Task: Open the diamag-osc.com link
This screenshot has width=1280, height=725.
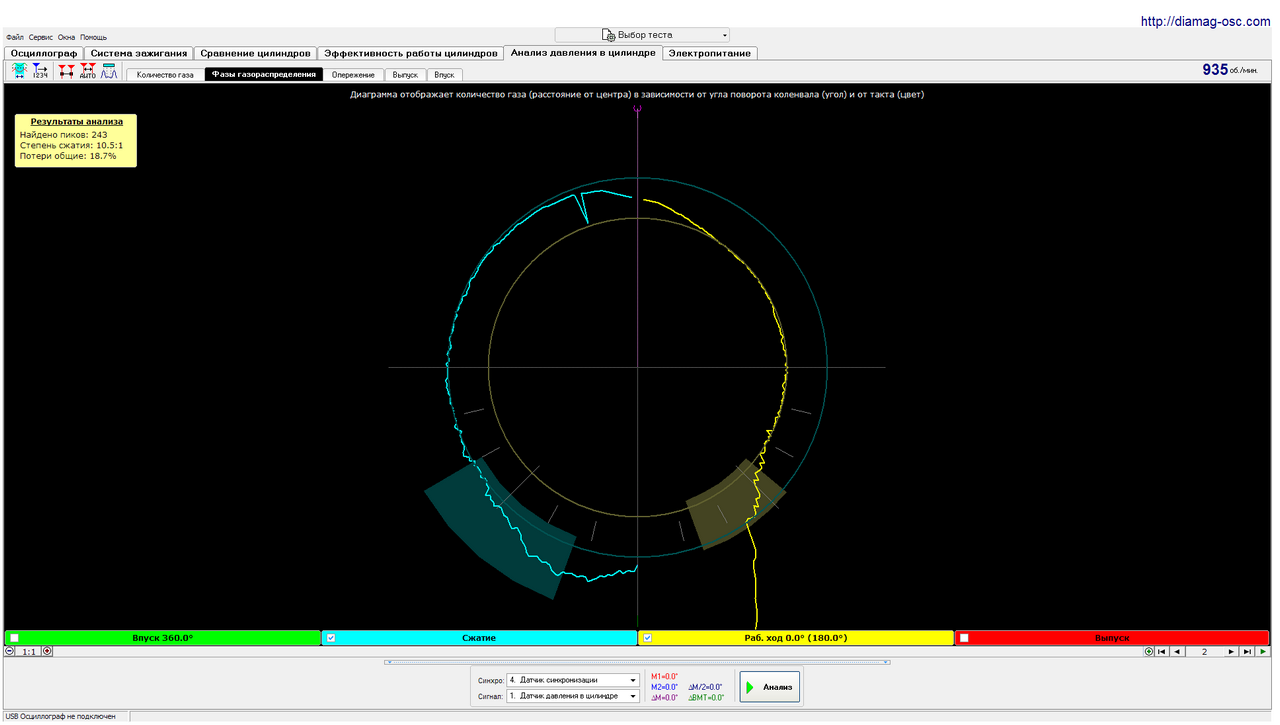Action: (1207, 21)
